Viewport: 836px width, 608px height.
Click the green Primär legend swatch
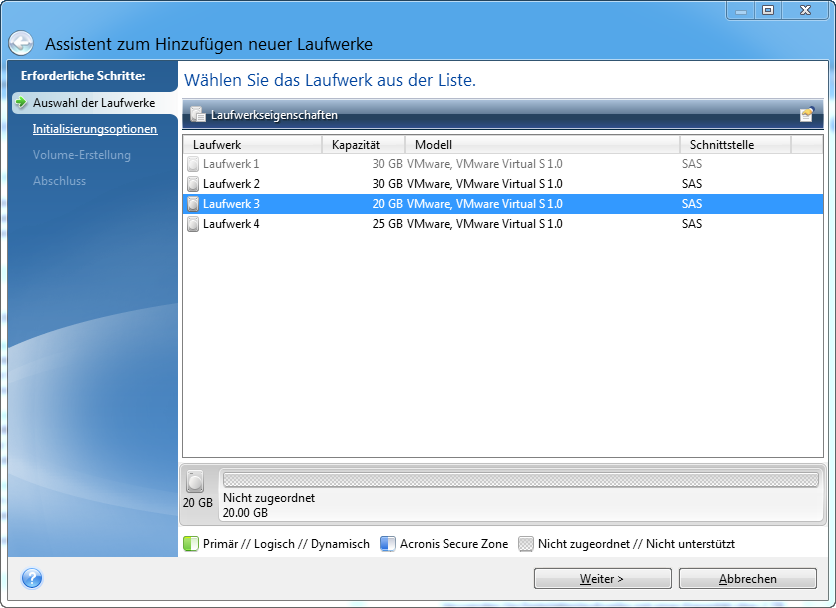point(191,544)
